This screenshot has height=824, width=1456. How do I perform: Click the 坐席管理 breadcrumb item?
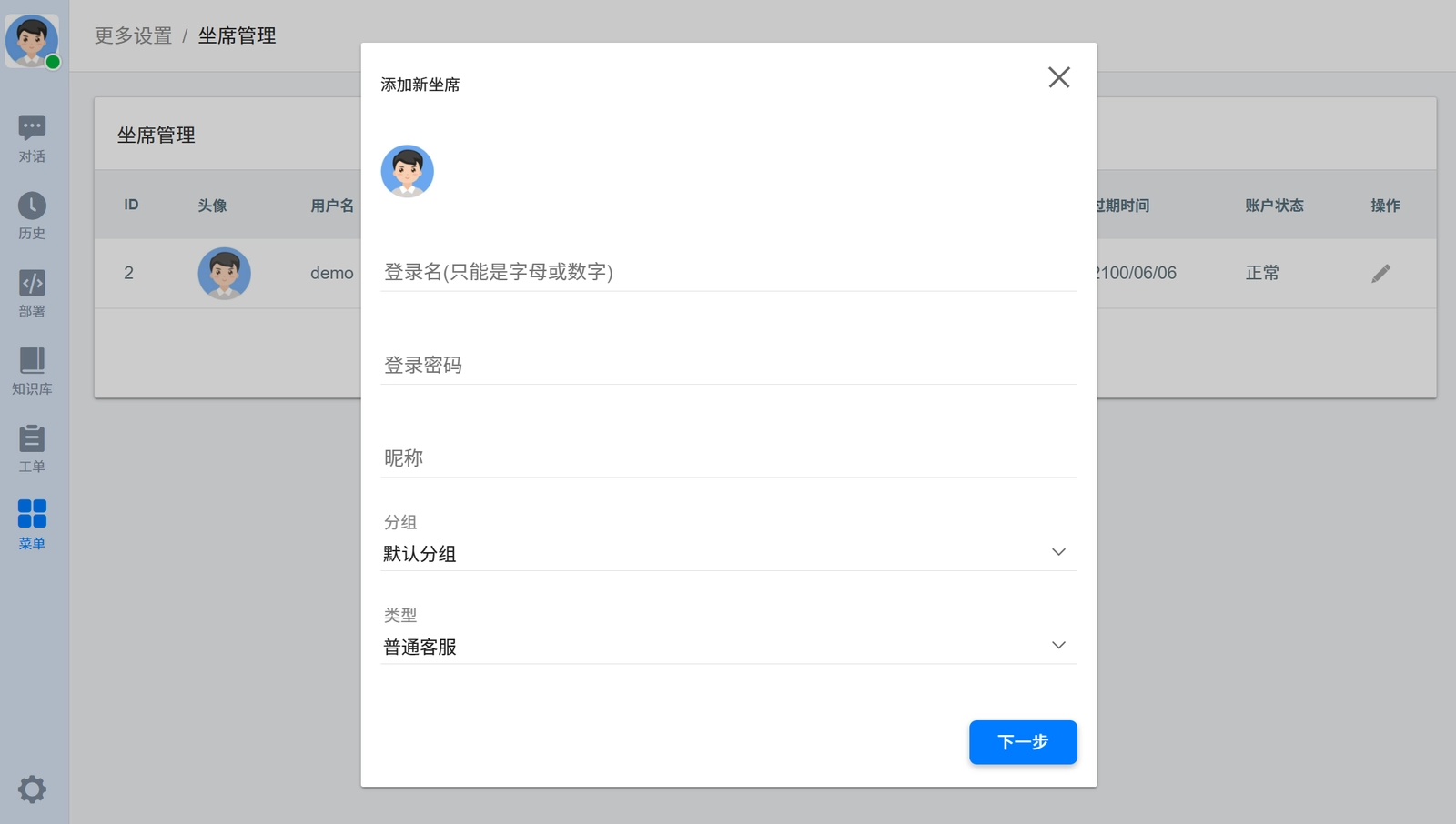(x=237, y=35)
